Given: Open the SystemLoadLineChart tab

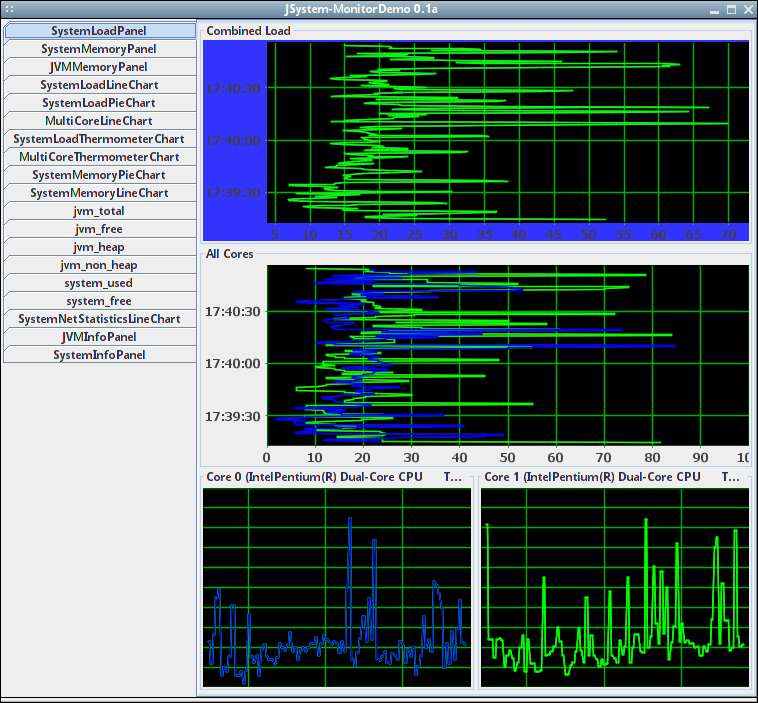Looking at the screenshot, I should tap(100, 85).
